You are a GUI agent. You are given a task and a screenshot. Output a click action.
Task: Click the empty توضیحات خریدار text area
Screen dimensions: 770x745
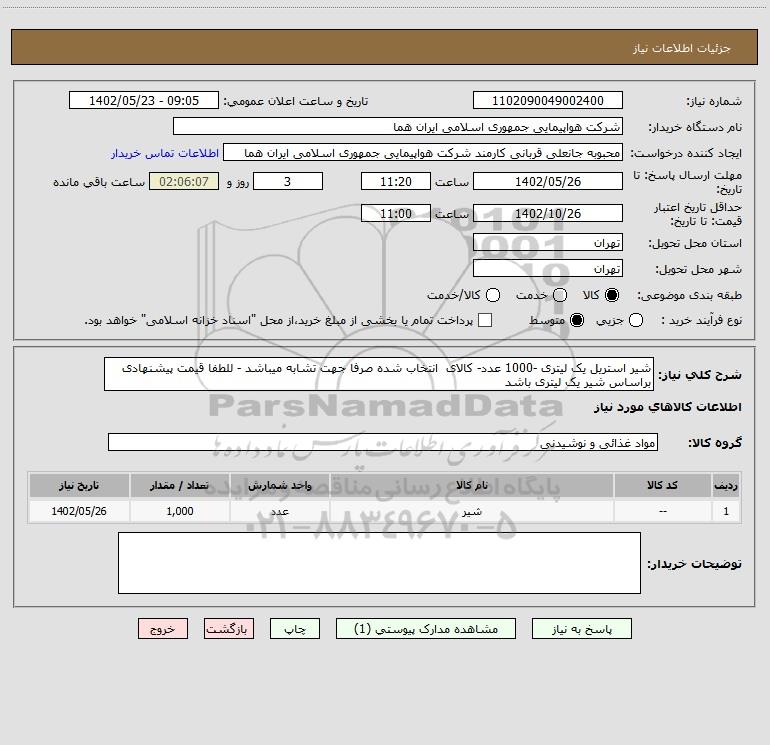pos(379,563)
